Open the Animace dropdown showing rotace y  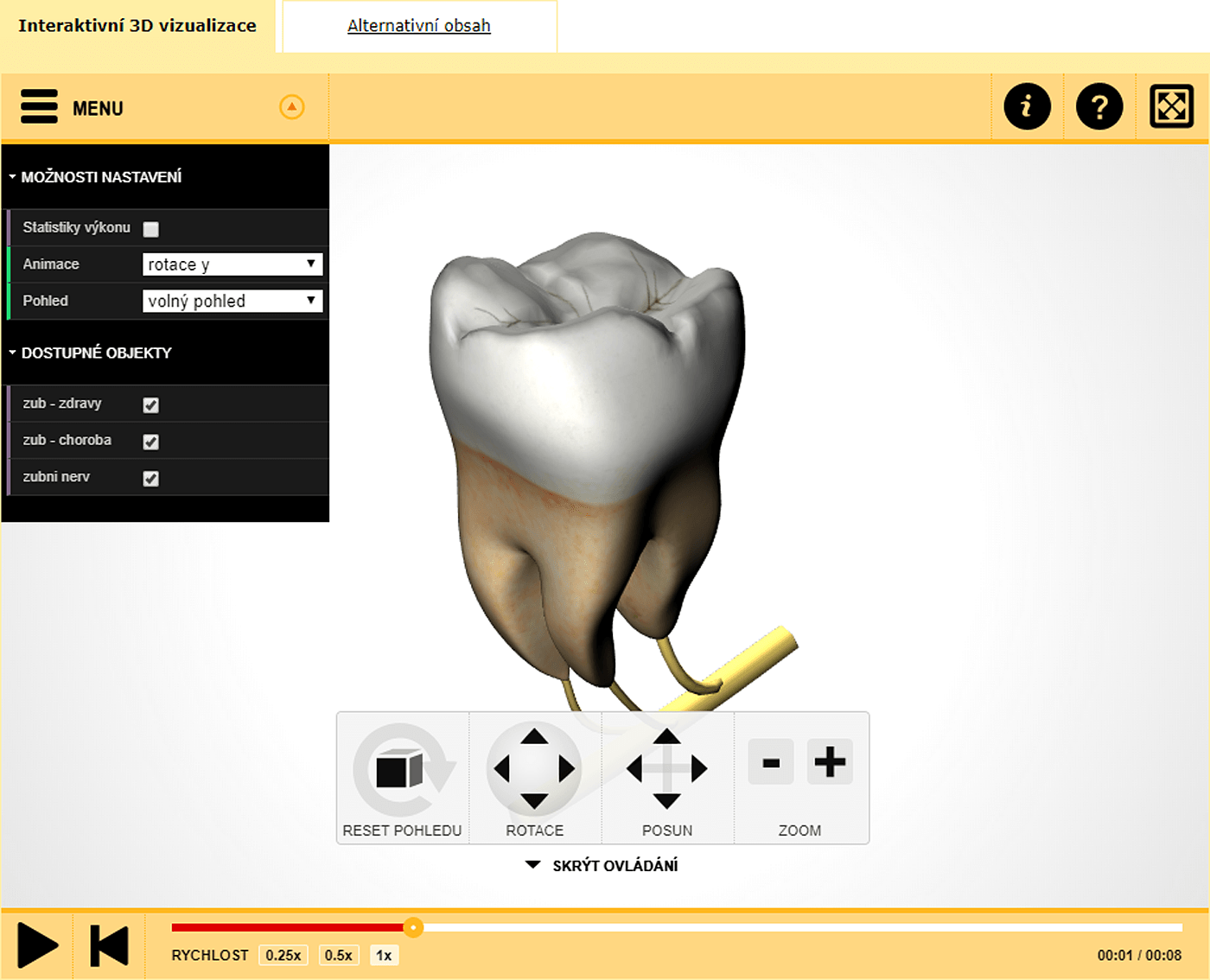pyautogui.click(x=232, y=264)
